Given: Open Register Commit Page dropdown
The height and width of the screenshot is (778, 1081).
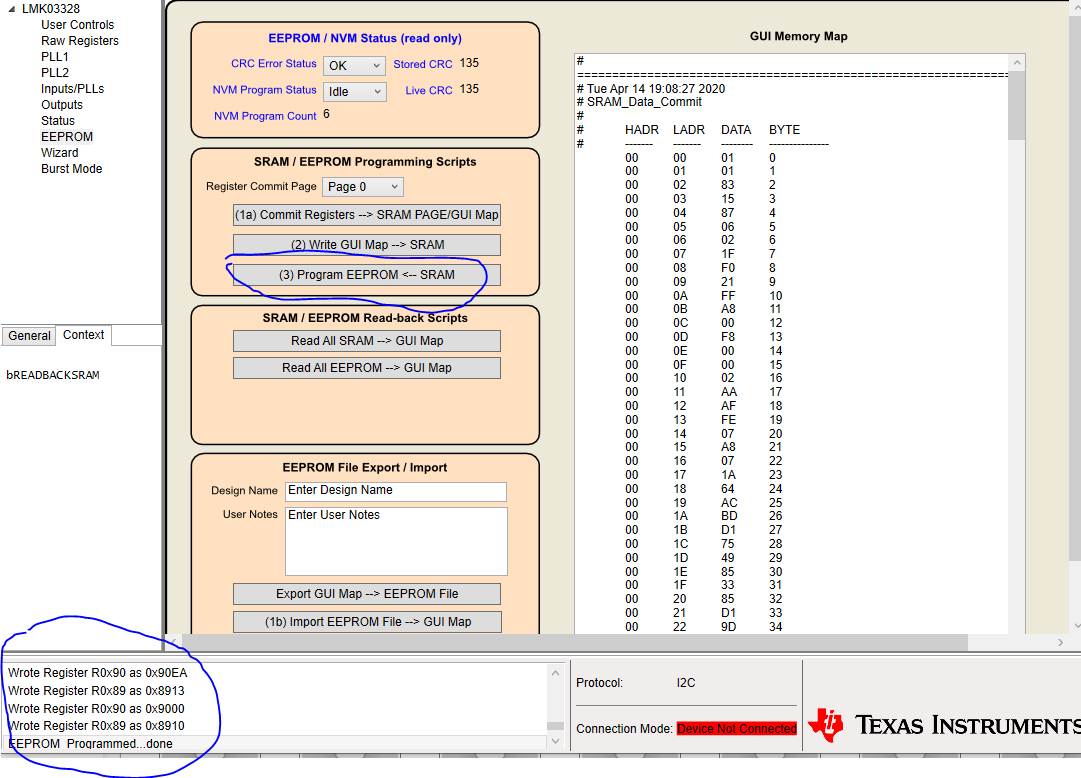Looking at the screenshot, I should coord(362,187).
